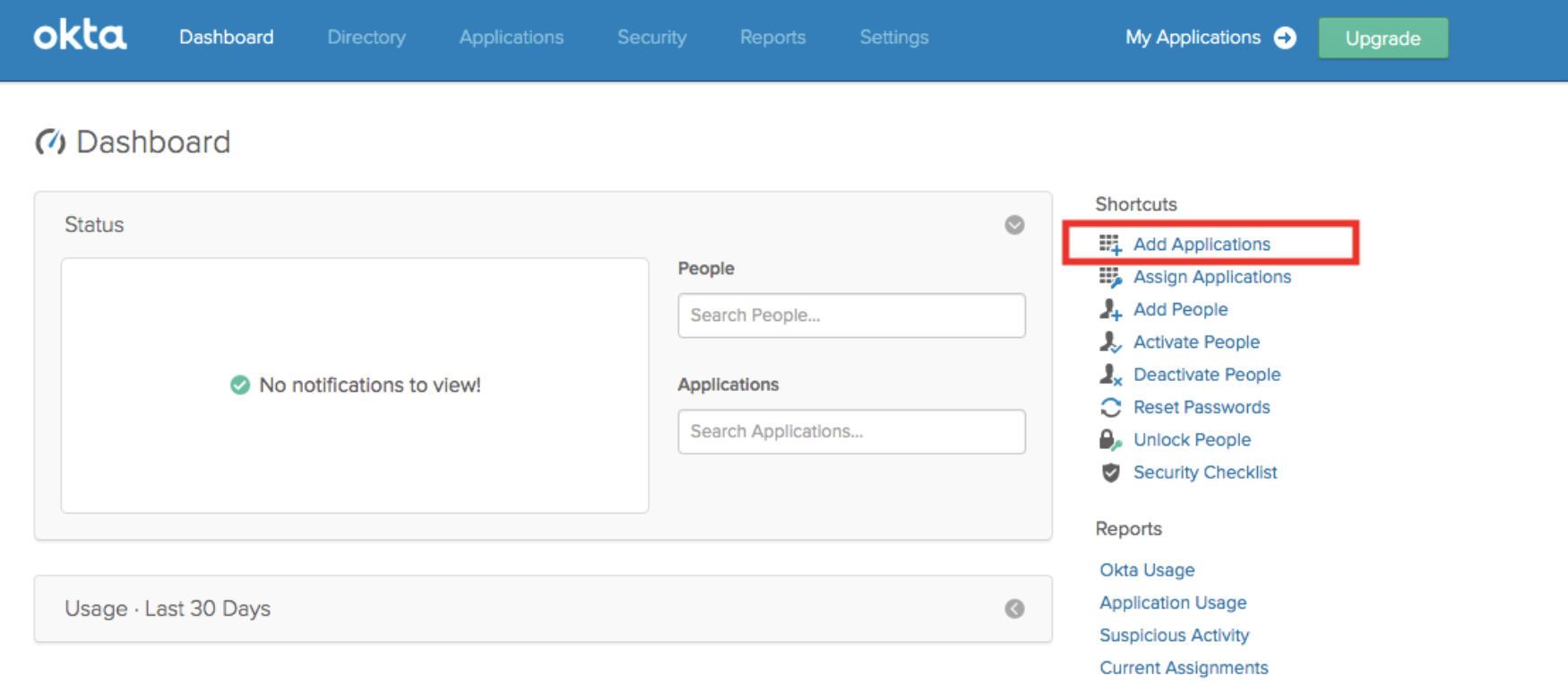1568x683 pixels.
Task: Open the Applications menu
Action: point(512,38)
